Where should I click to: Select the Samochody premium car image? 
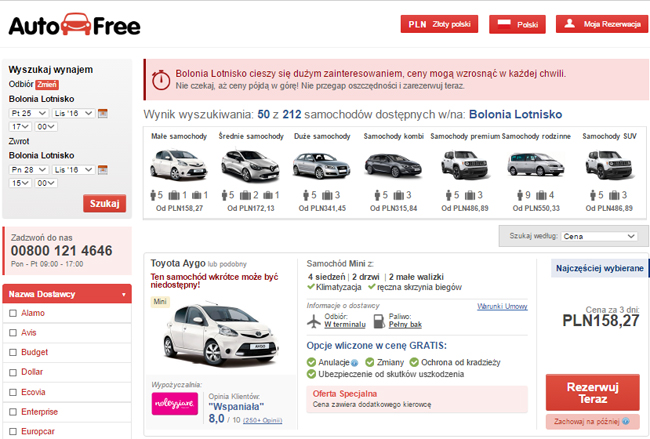coord(465,165)
